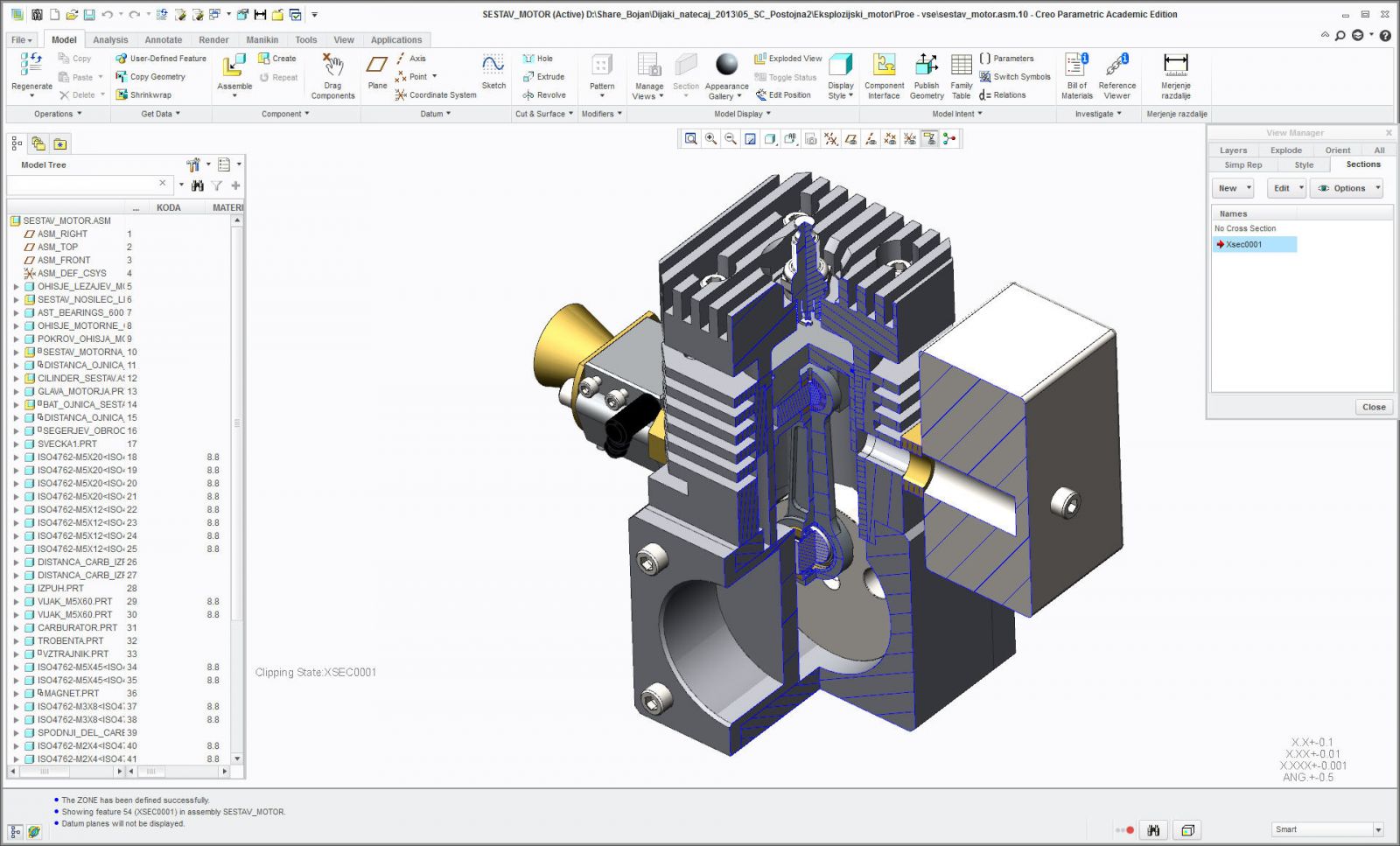Click the Drag Components icon

pyautogui.click(x=332, y=67)
